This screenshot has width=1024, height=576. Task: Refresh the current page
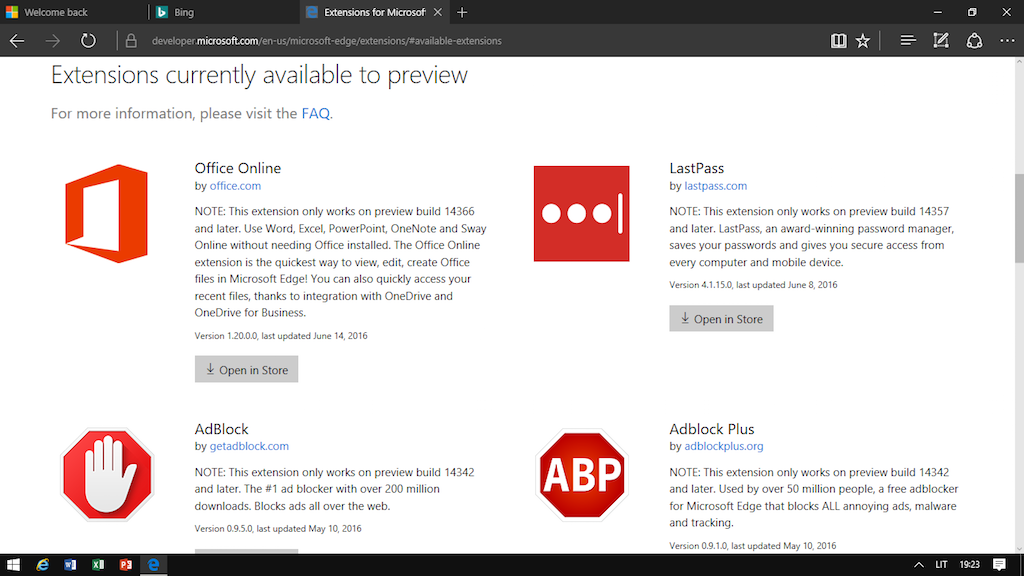click(88, 41)
